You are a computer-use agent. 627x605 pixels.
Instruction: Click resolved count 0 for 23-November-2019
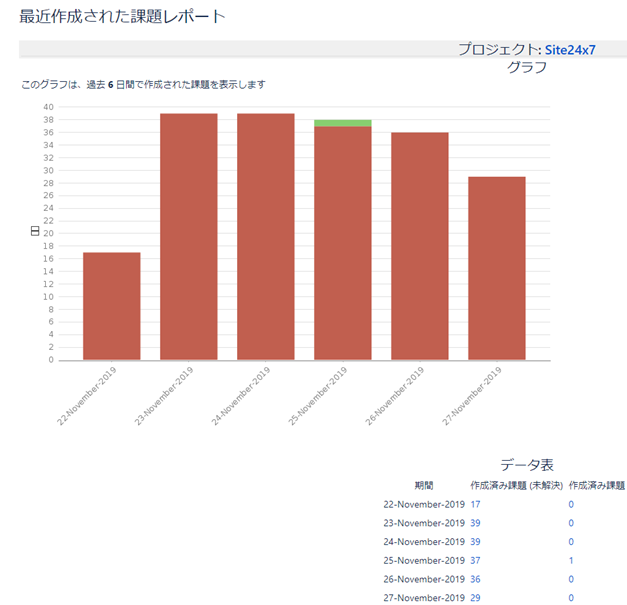(x=571, y=523)
